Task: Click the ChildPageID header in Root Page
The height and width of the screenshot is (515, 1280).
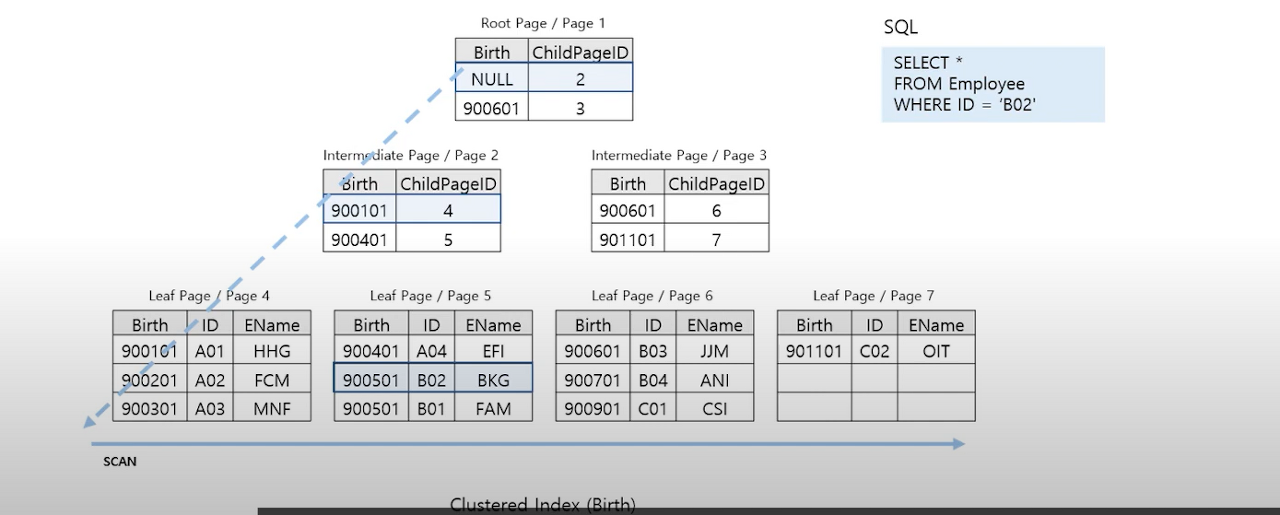Action: coord(580,52)
